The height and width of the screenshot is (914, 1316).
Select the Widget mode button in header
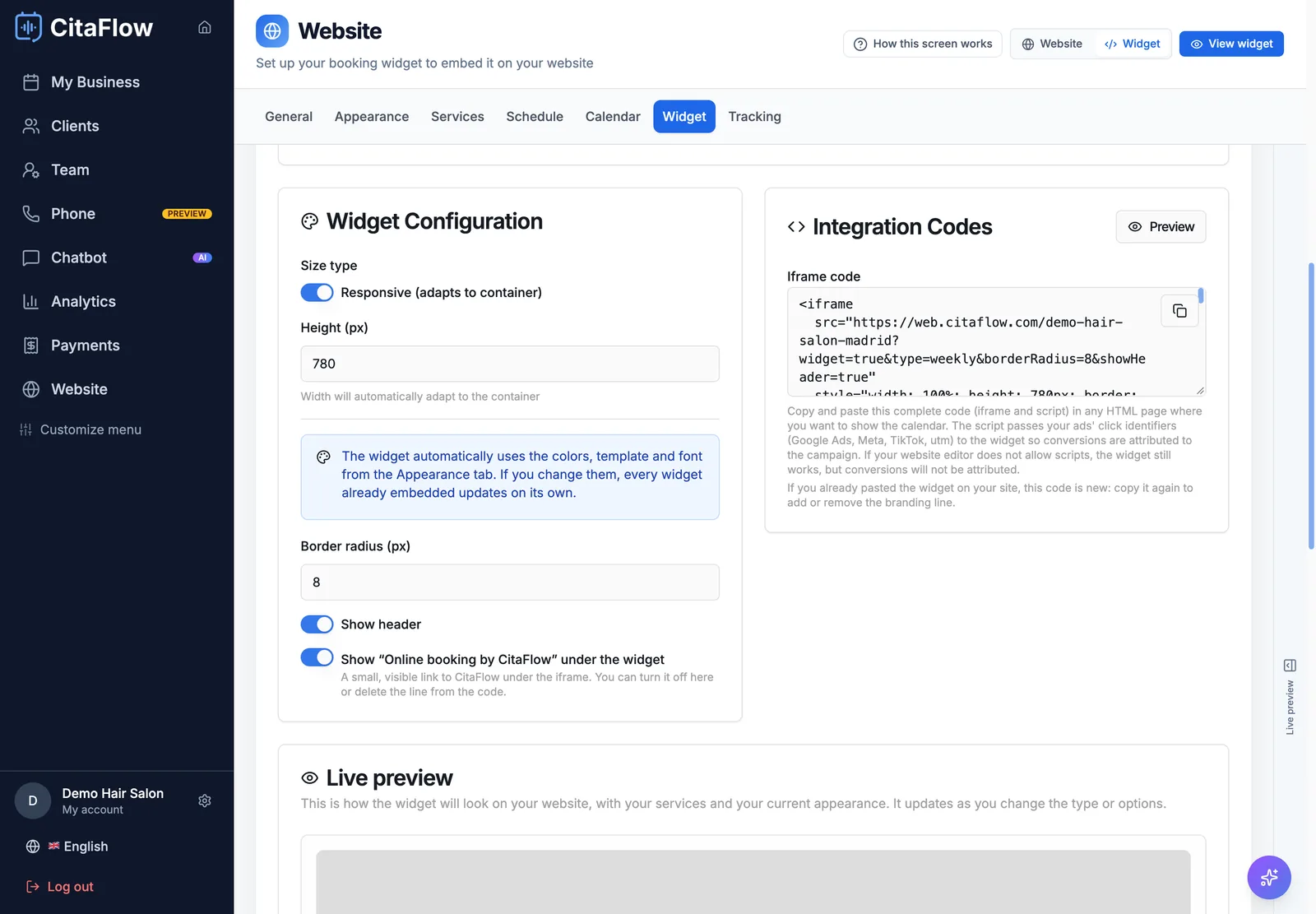(x=1132, y=44)
